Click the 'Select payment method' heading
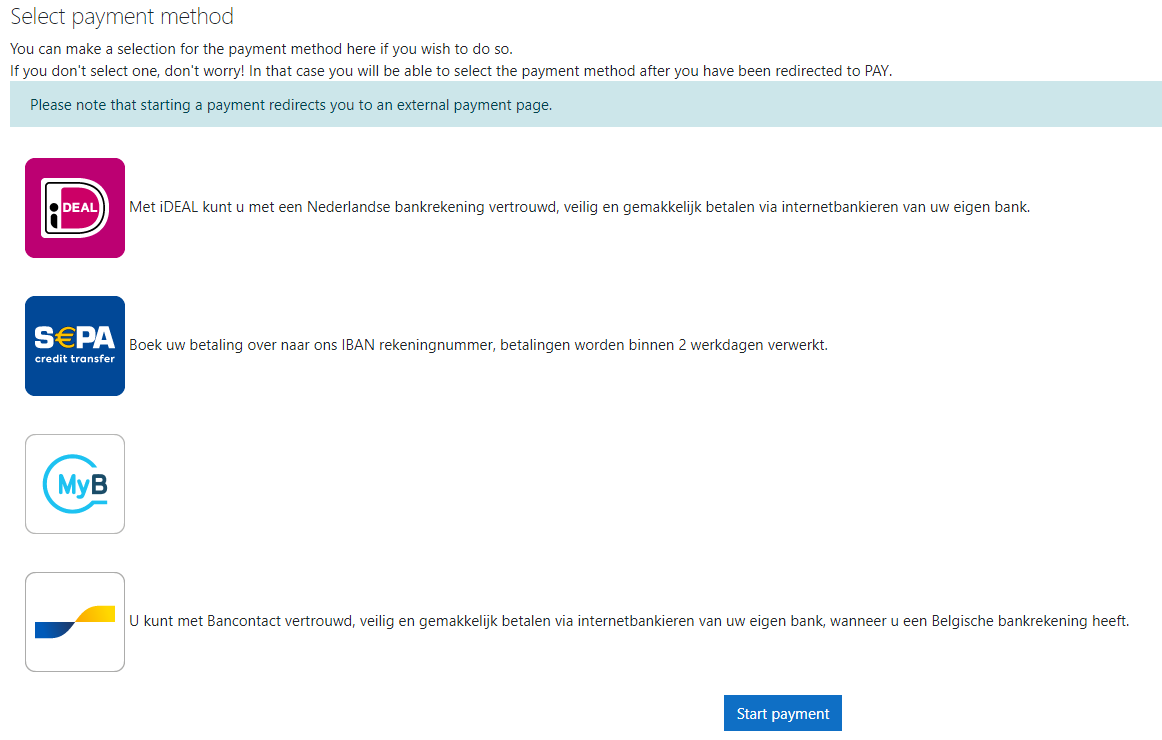 pyautogui.click(x=122, y=16)
